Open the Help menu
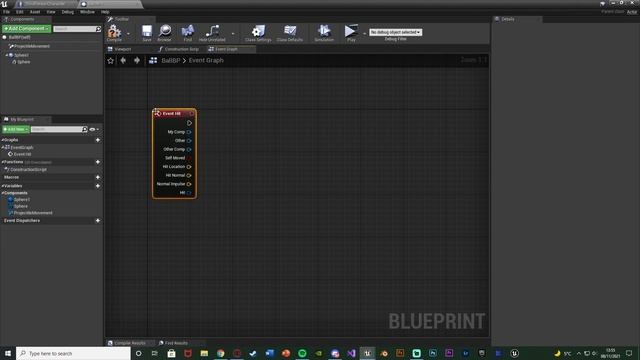This screenshot has height=360, width=640. [x=105, y=12]
